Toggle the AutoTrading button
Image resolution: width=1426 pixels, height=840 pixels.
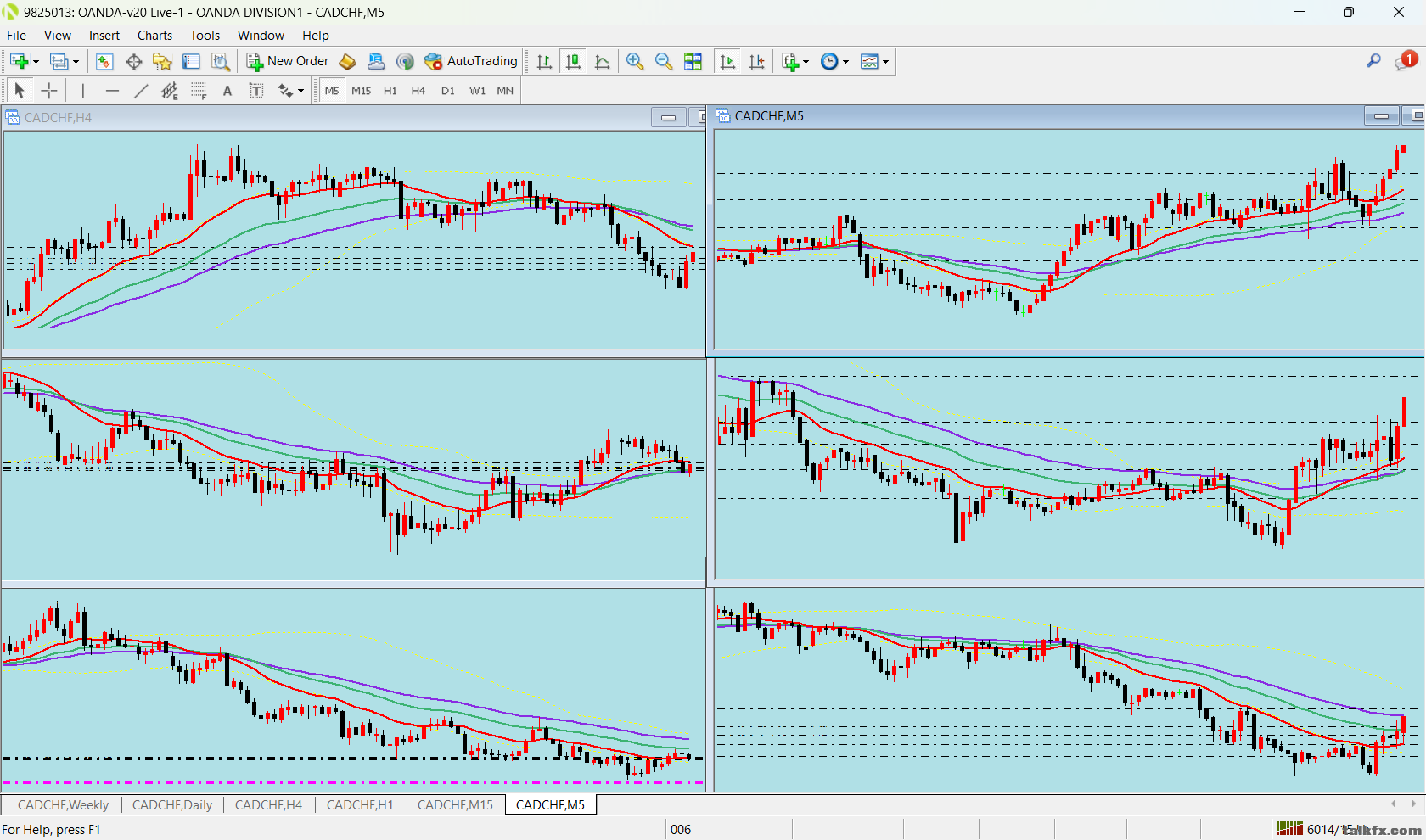(471, 61)
